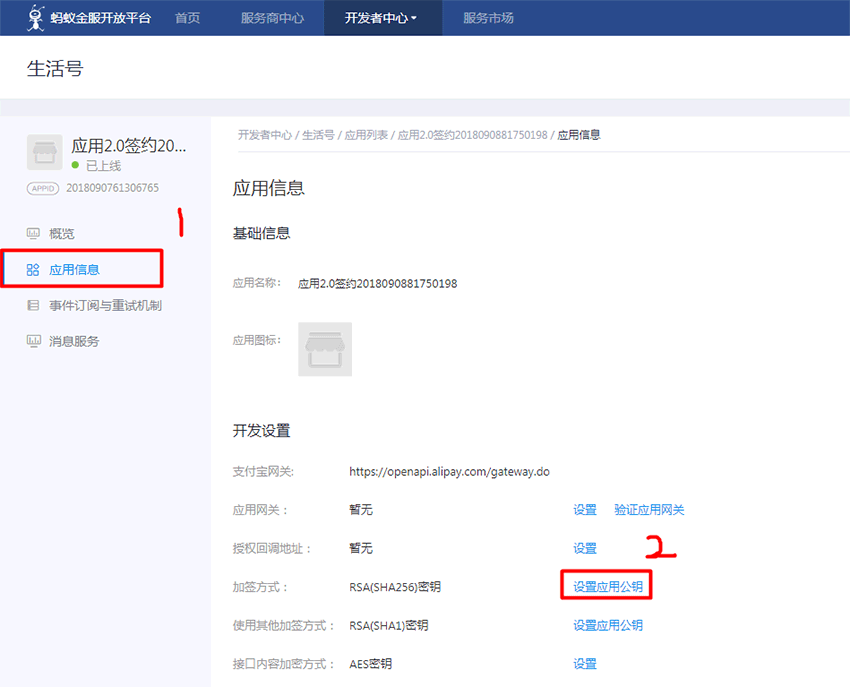Screen dimensions: 850x687
Task: Click the 验证应用网关 link
Action: (x=649, y=510)
